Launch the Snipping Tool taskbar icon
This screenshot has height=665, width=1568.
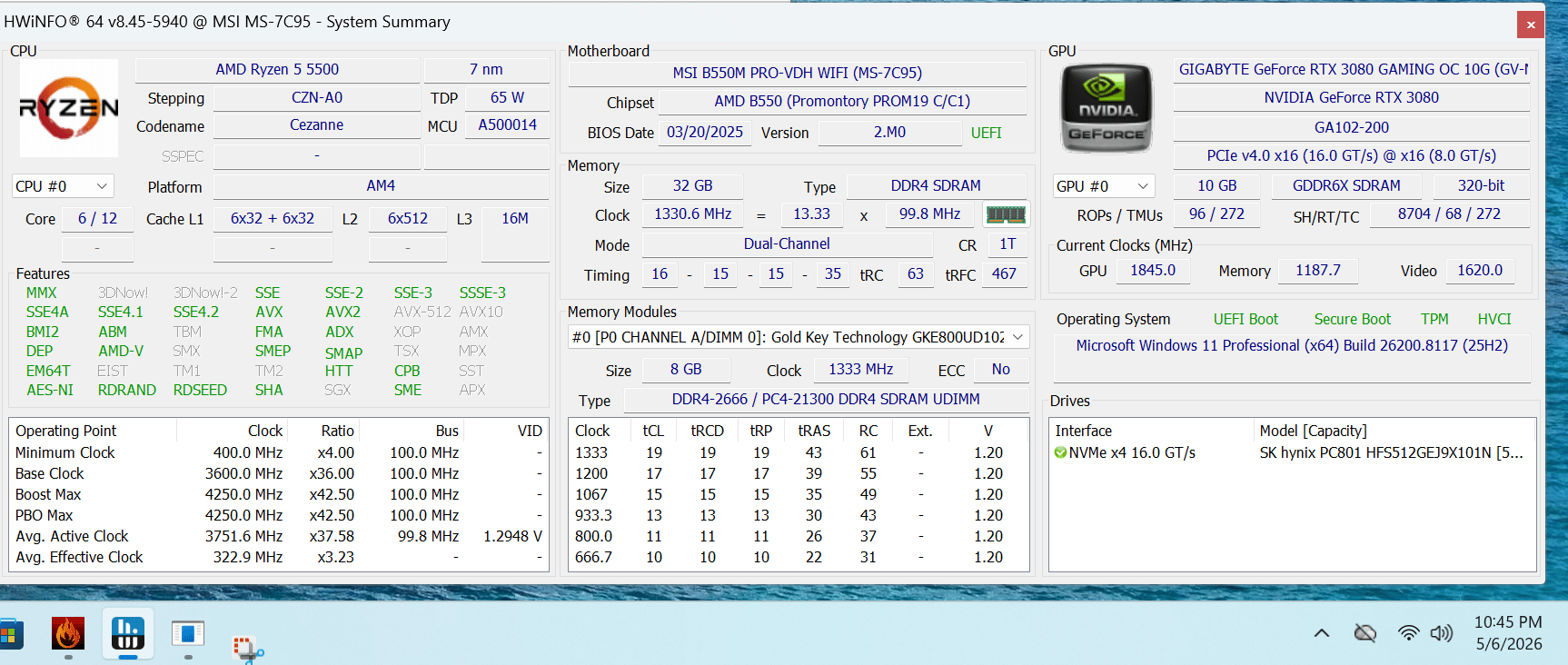[247, 648]
